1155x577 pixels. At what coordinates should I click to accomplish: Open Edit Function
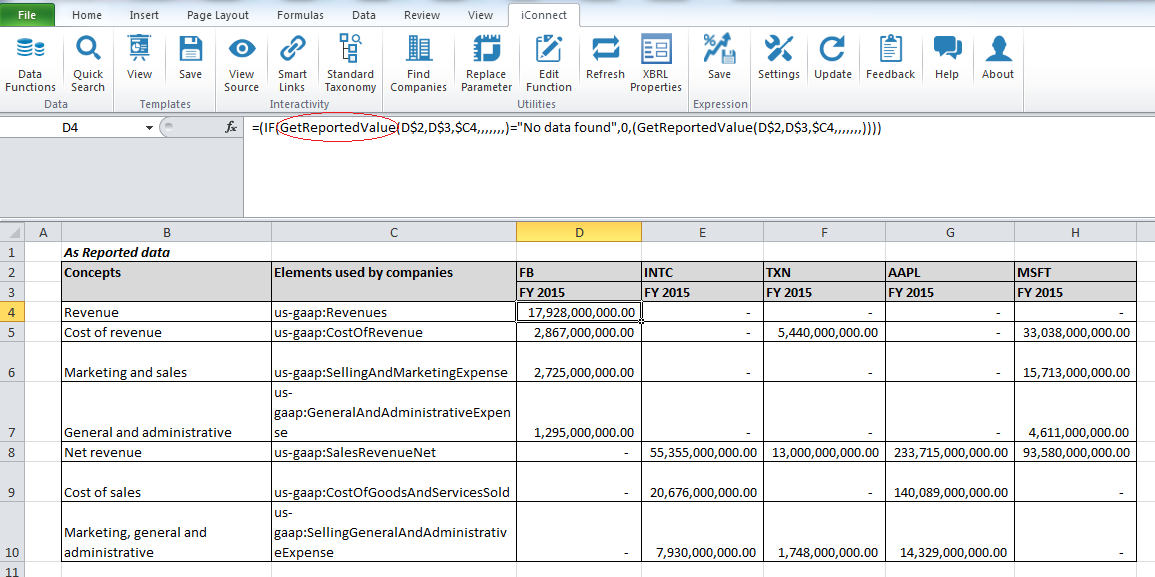tap(548, 65)
